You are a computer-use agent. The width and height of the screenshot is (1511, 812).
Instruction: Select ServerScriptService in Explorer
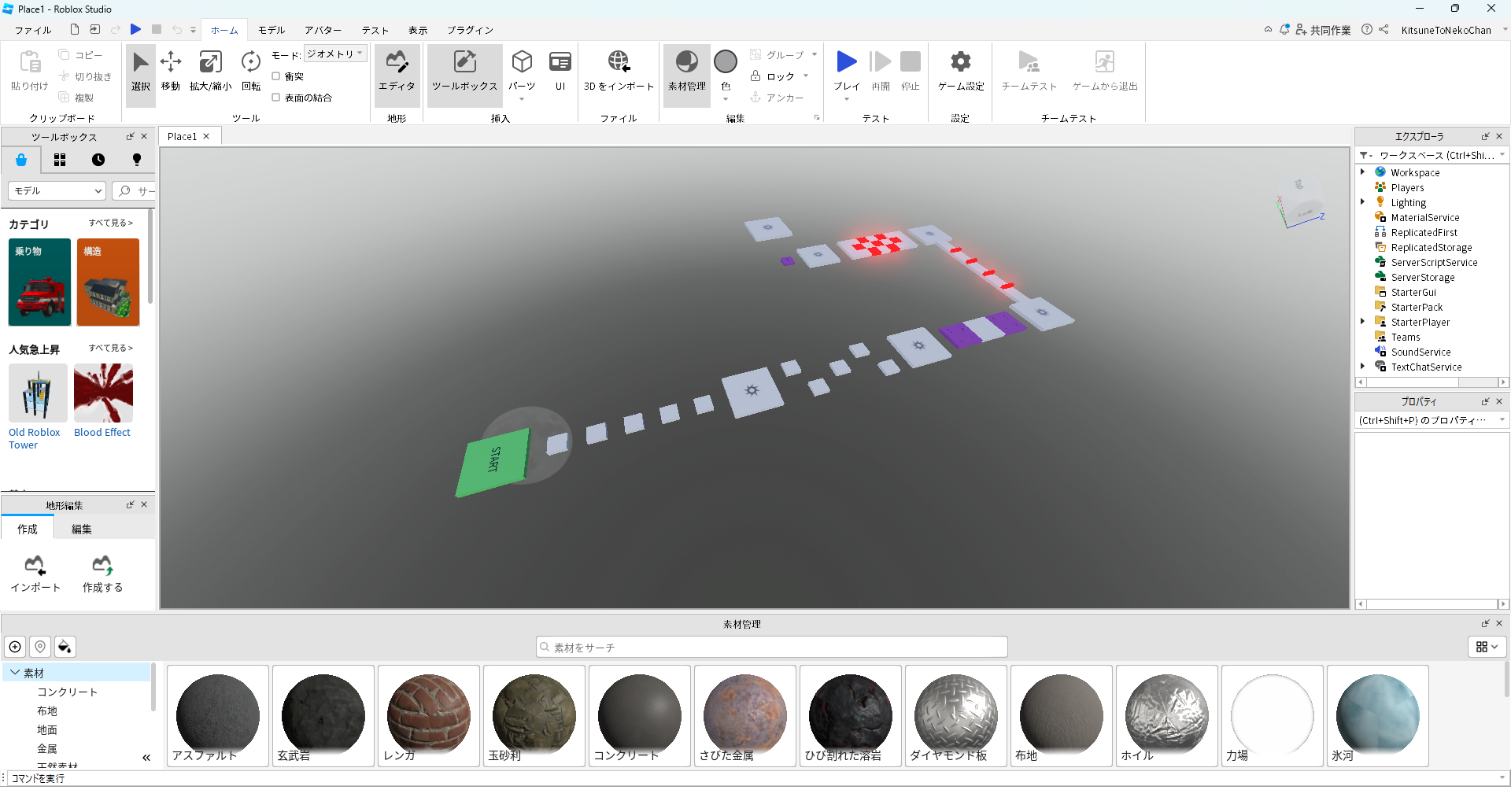[1433, 262]
